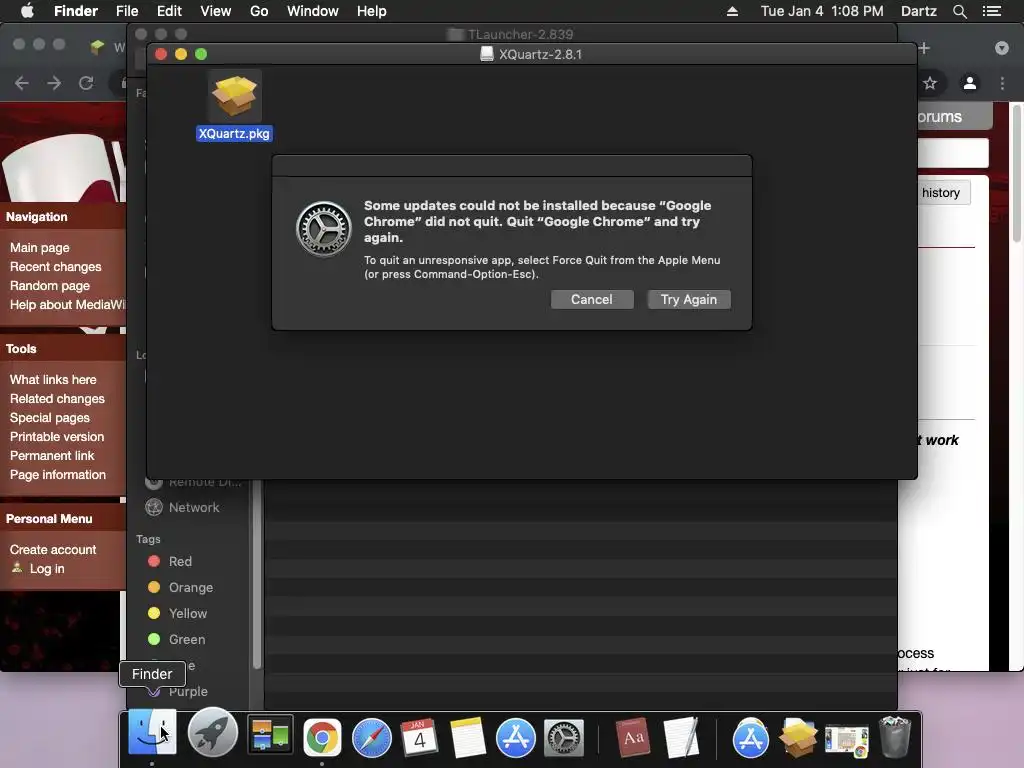Select the XQuartz.pkg installer icon
Image resolution: width=1024 pixels, height=768 pixels.
[x=234, y=96]
